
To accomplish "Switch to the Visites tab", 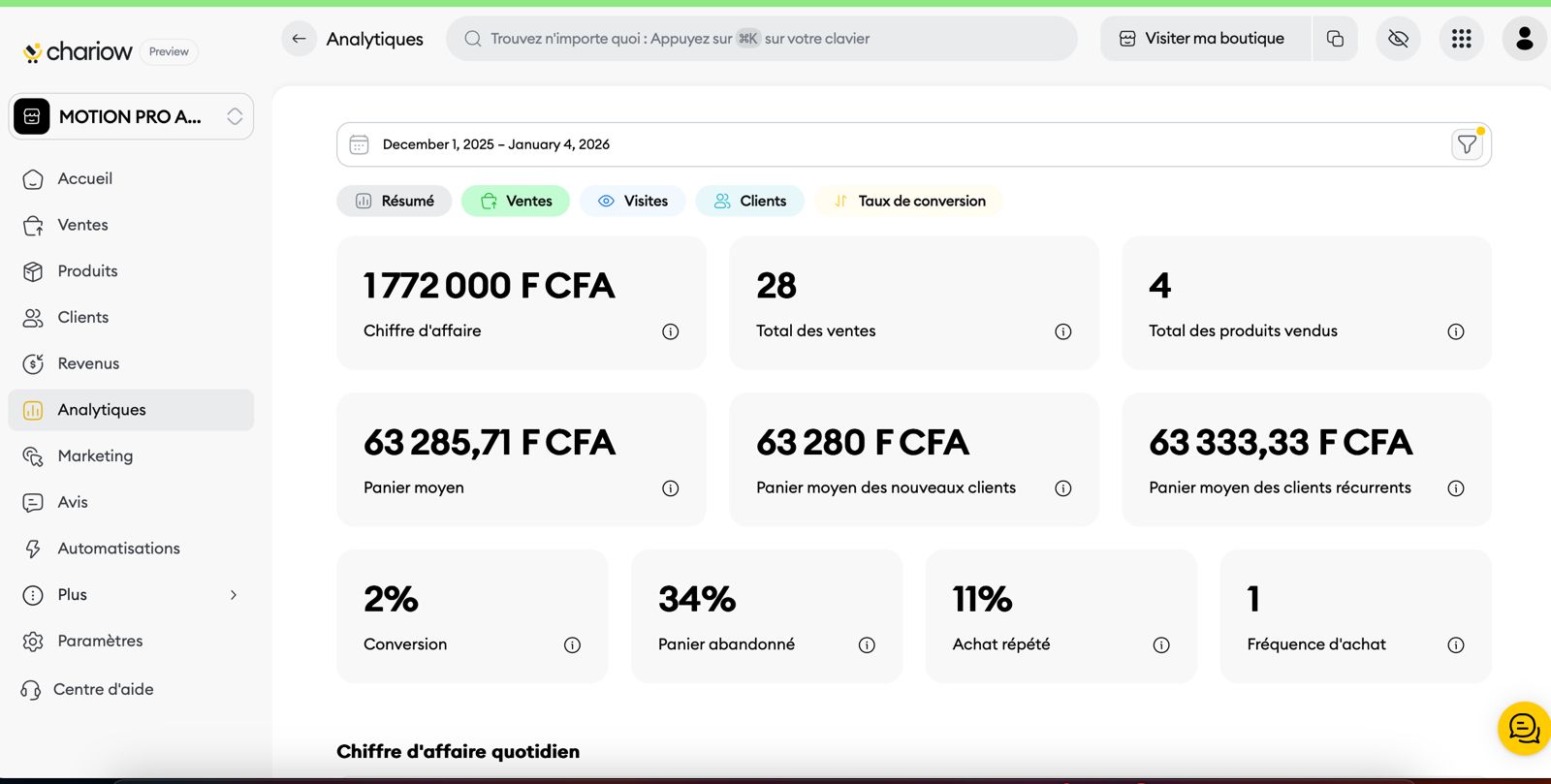I will tap(633, 201).
